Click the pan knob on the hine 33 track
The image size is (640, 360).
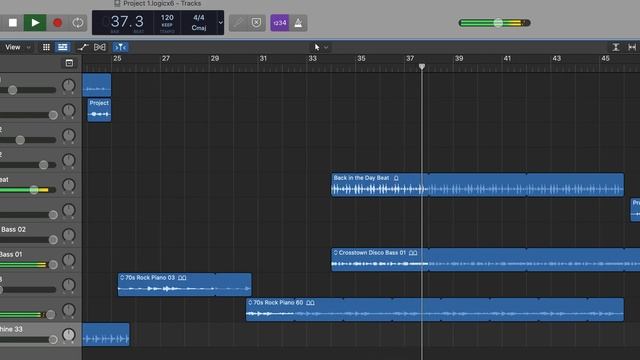coord(69,335)
